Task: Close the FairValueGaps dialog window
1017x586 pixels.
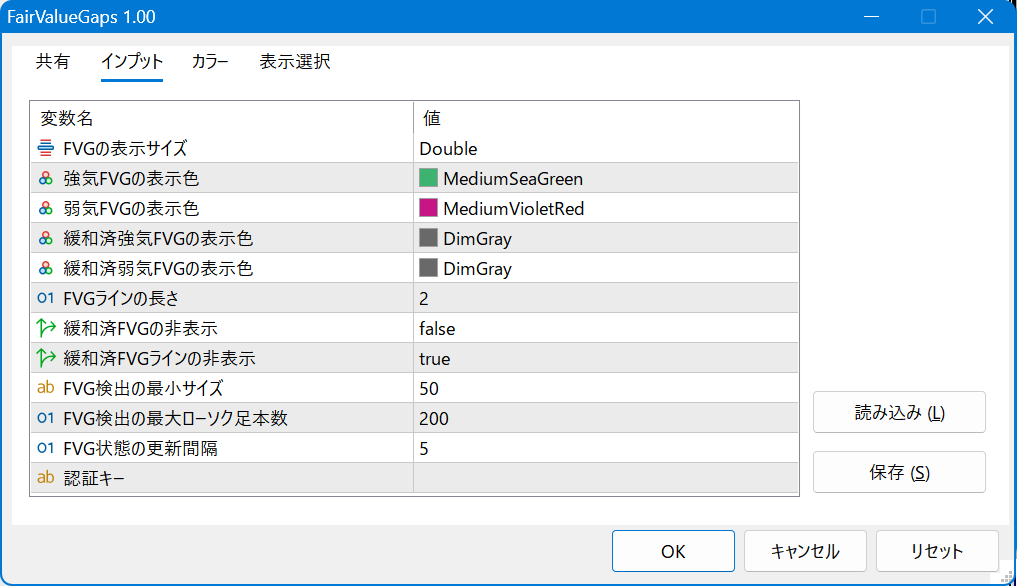Action: (985, 16)
